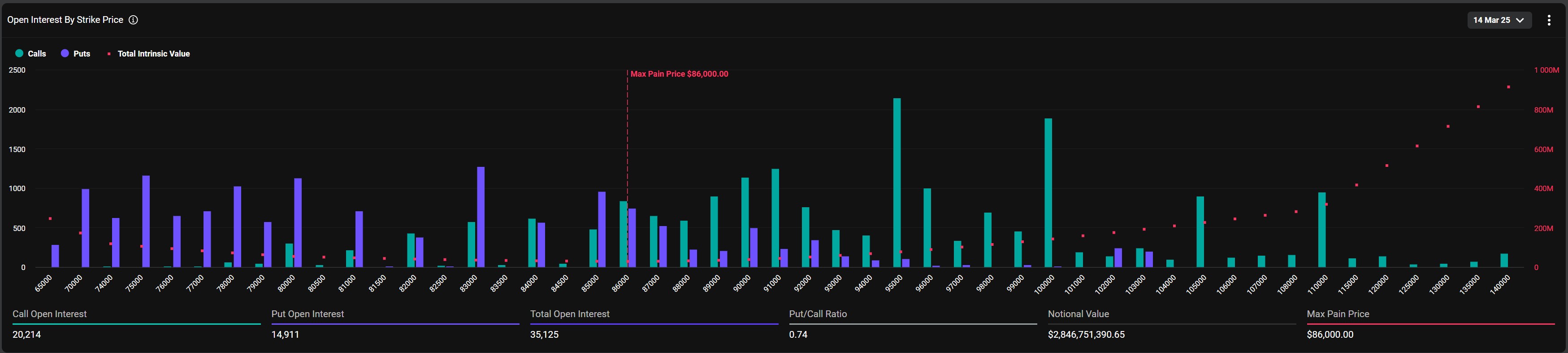The image size is (1568, 353).
Task: Click the Put Open Interest value 14,911
Action: point(285,334)
